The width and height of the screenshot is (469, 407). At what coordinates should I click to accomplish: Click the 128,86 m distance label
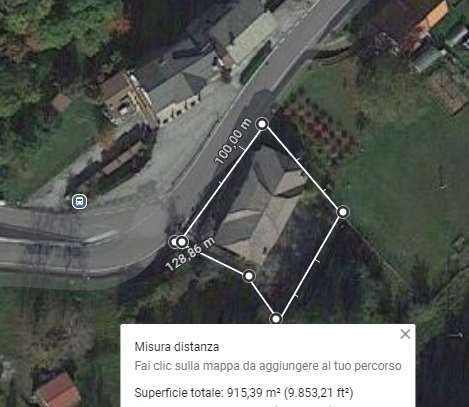coord(190,254)
